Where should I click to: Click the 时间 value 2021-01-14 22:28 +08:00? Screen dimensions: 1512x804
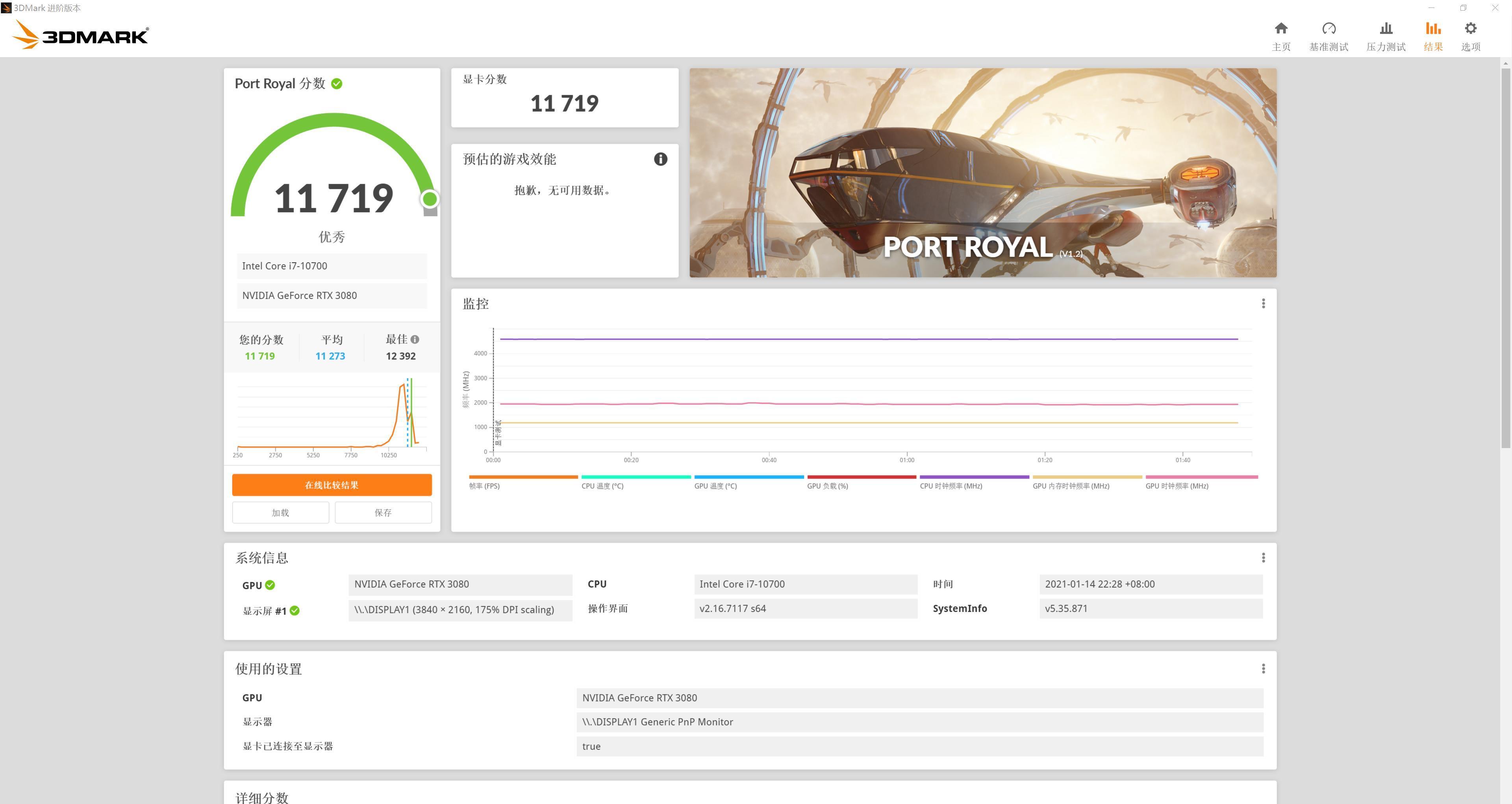tap(1151, 585)
